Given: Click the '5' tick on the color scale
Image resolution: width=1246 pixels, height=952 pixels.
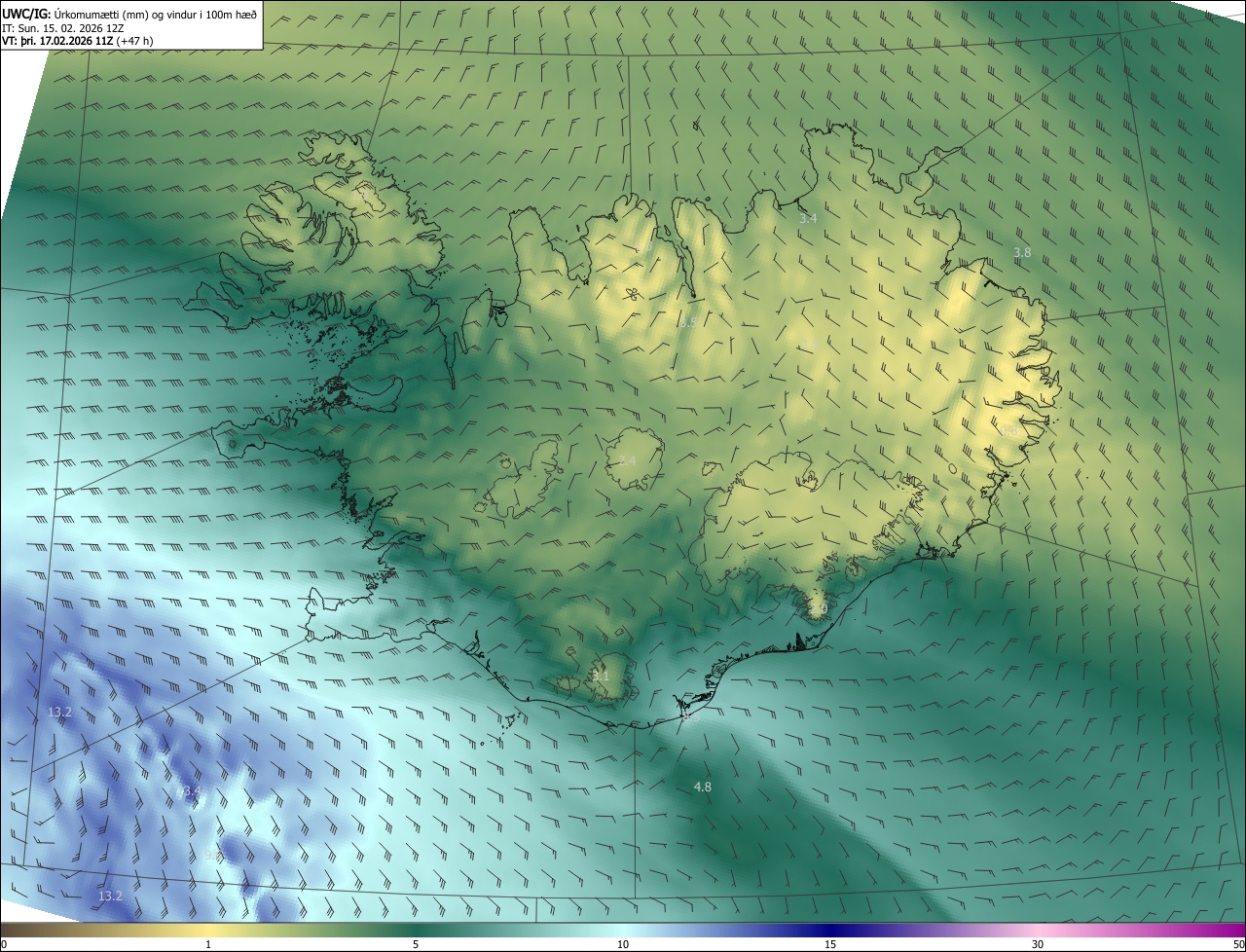Looking at the screenshot, I should 416,944.
